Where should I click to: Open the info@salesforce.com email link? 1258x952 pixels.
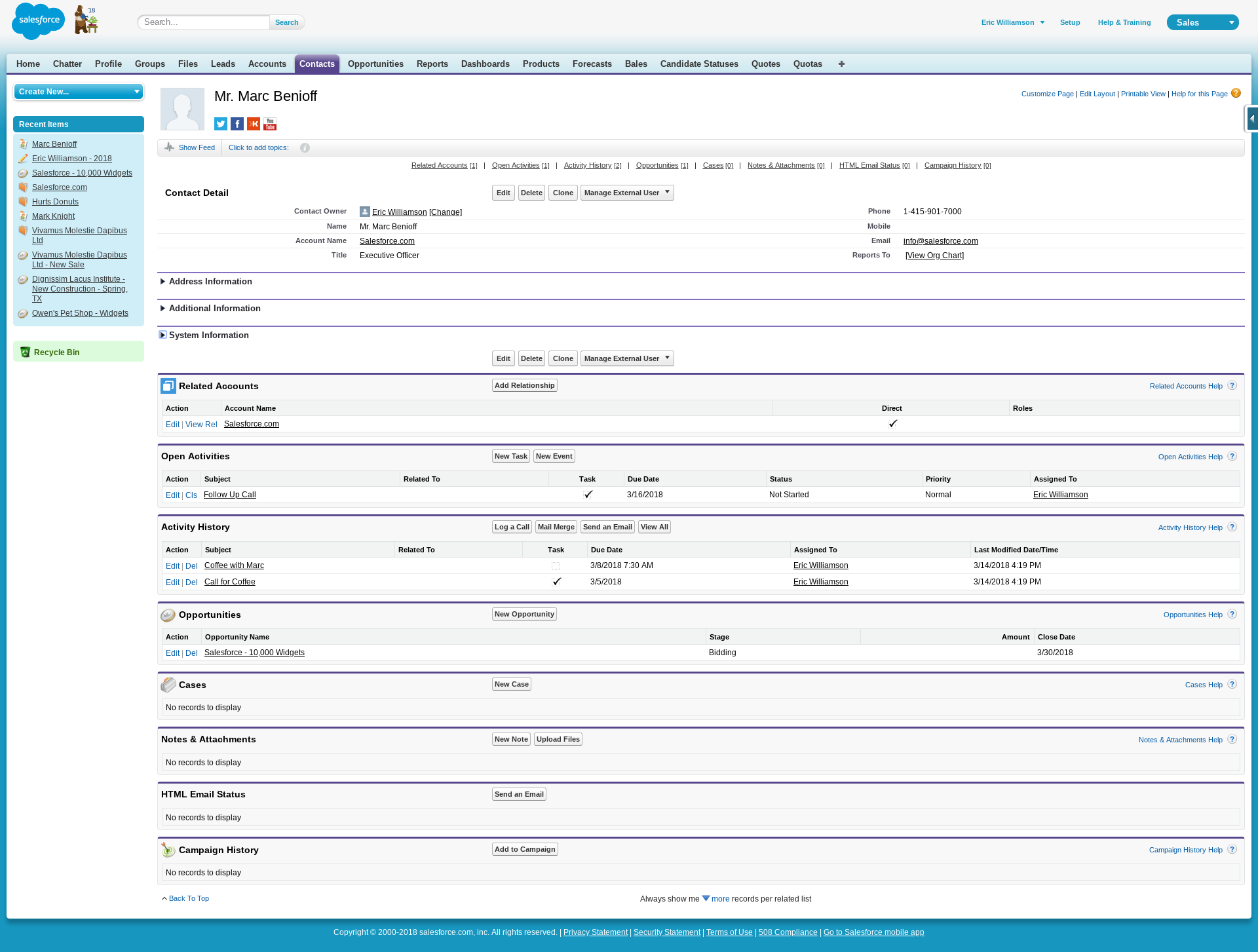click(x=940, y=241)
